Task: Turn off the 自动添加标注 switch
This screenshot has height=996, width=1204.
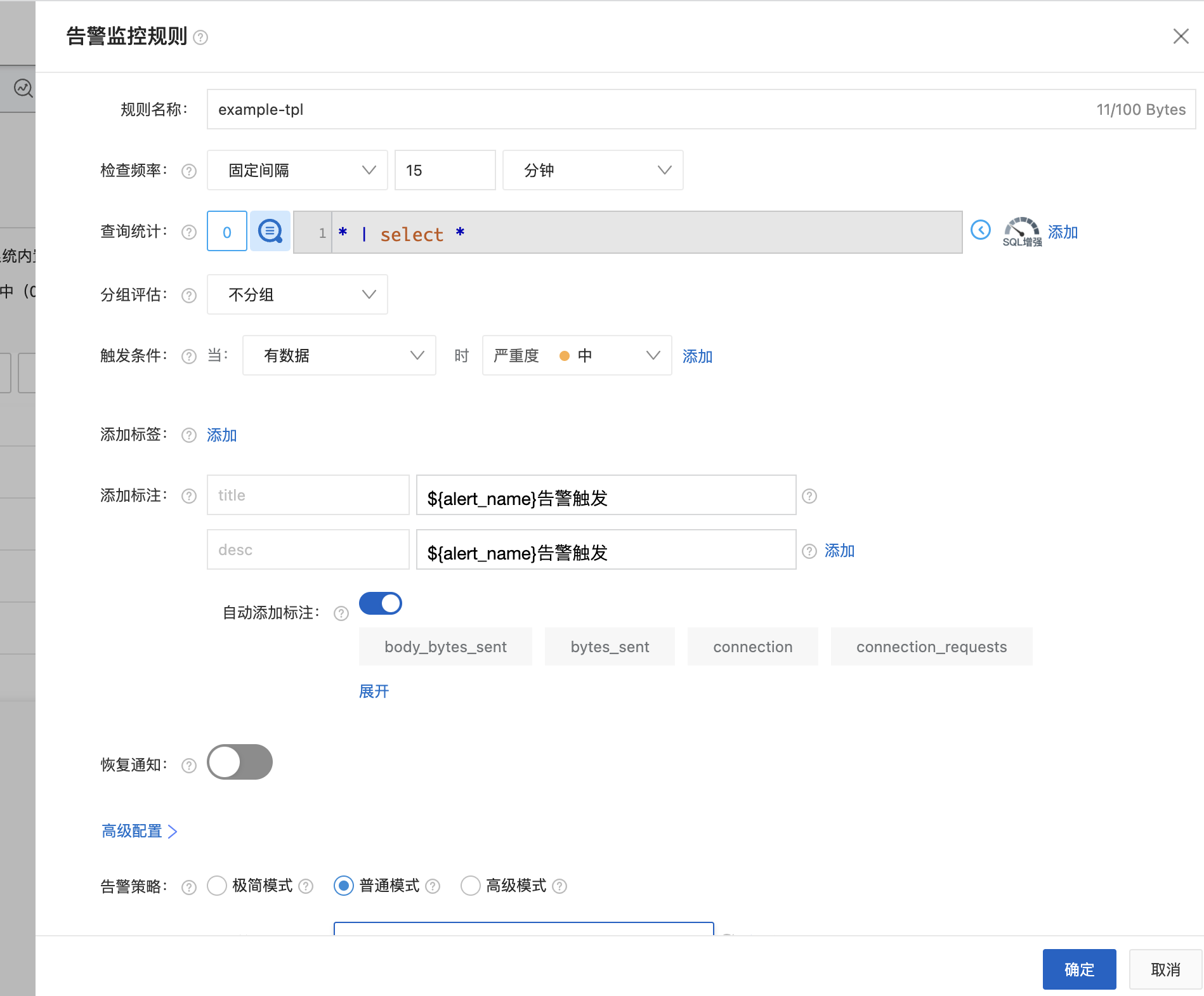Action: click(x=381, y=603)
